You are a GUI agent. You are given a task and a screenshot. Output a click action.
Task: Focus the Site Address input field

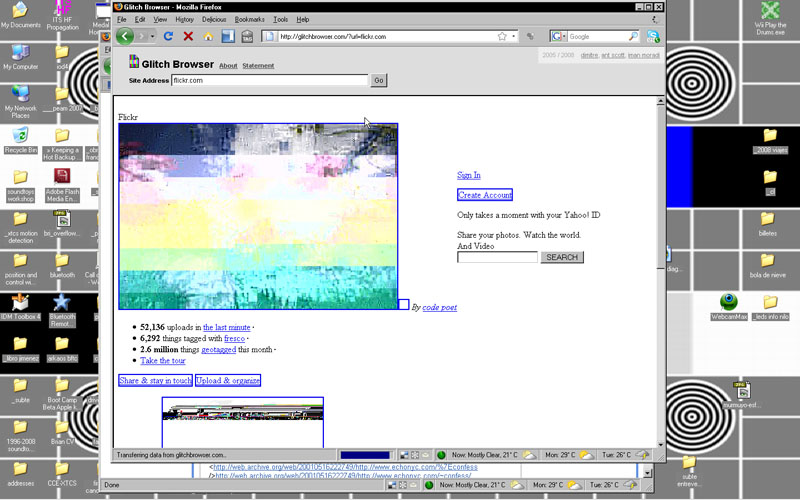pyautogui.click(x=269, y=80)
